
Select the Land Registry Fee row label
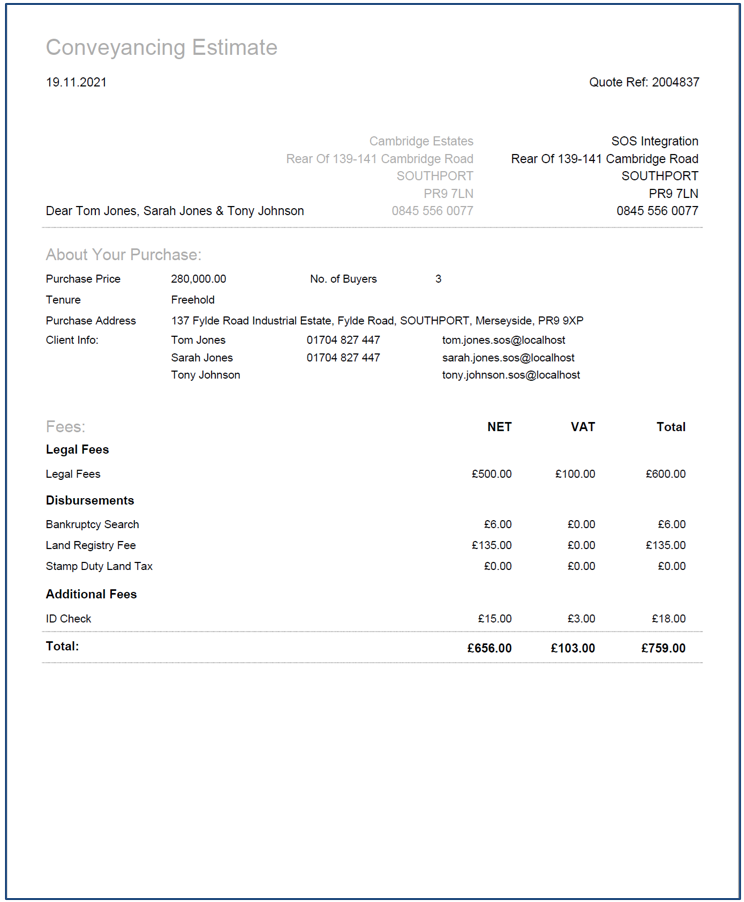pyautogui.click(x=91, y=545)
